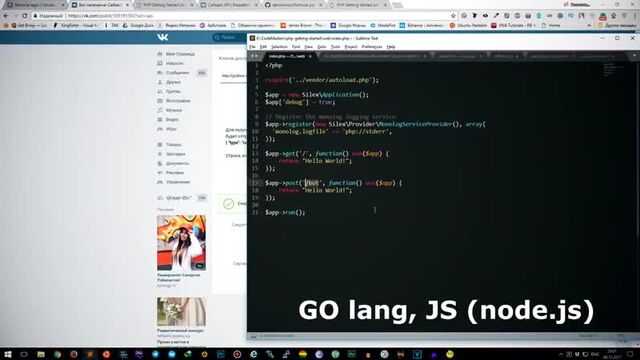Bookmark this page with the star icon
Screen dimensions: 640x360
(453, 16)
